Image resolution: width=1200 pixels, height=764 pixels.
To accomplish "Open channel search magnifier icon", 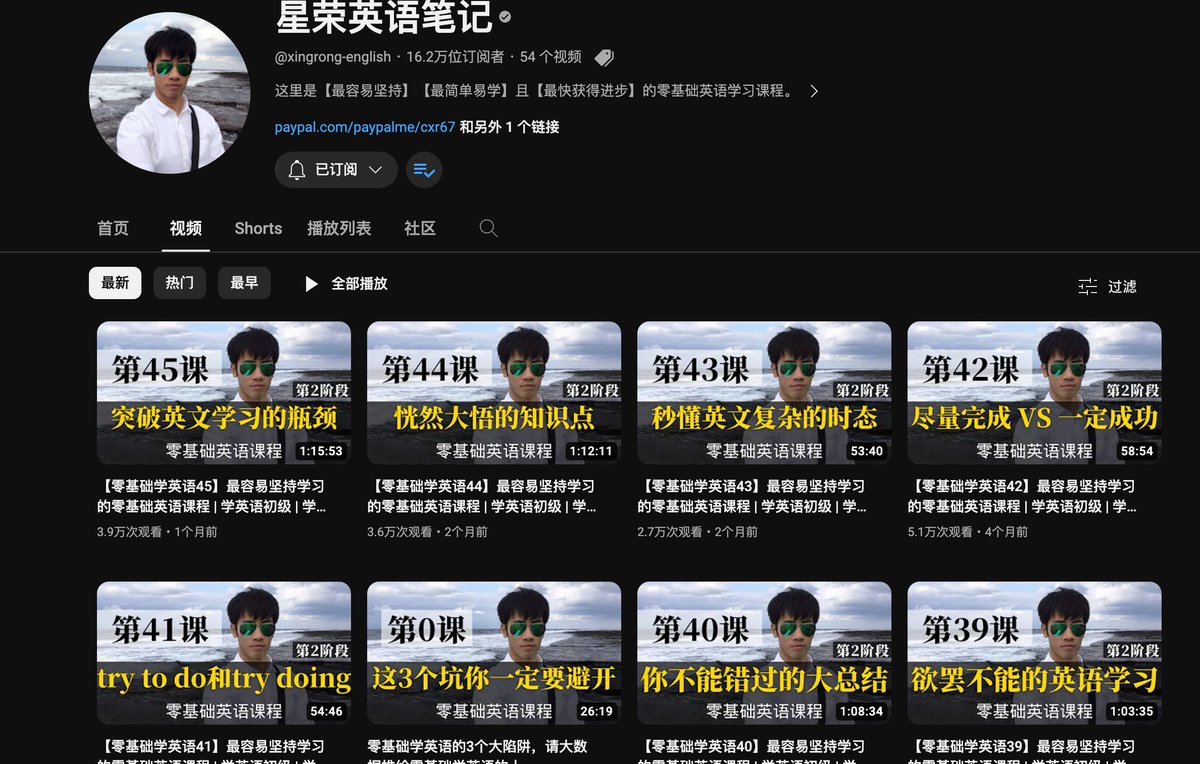I will pos(488,228).
